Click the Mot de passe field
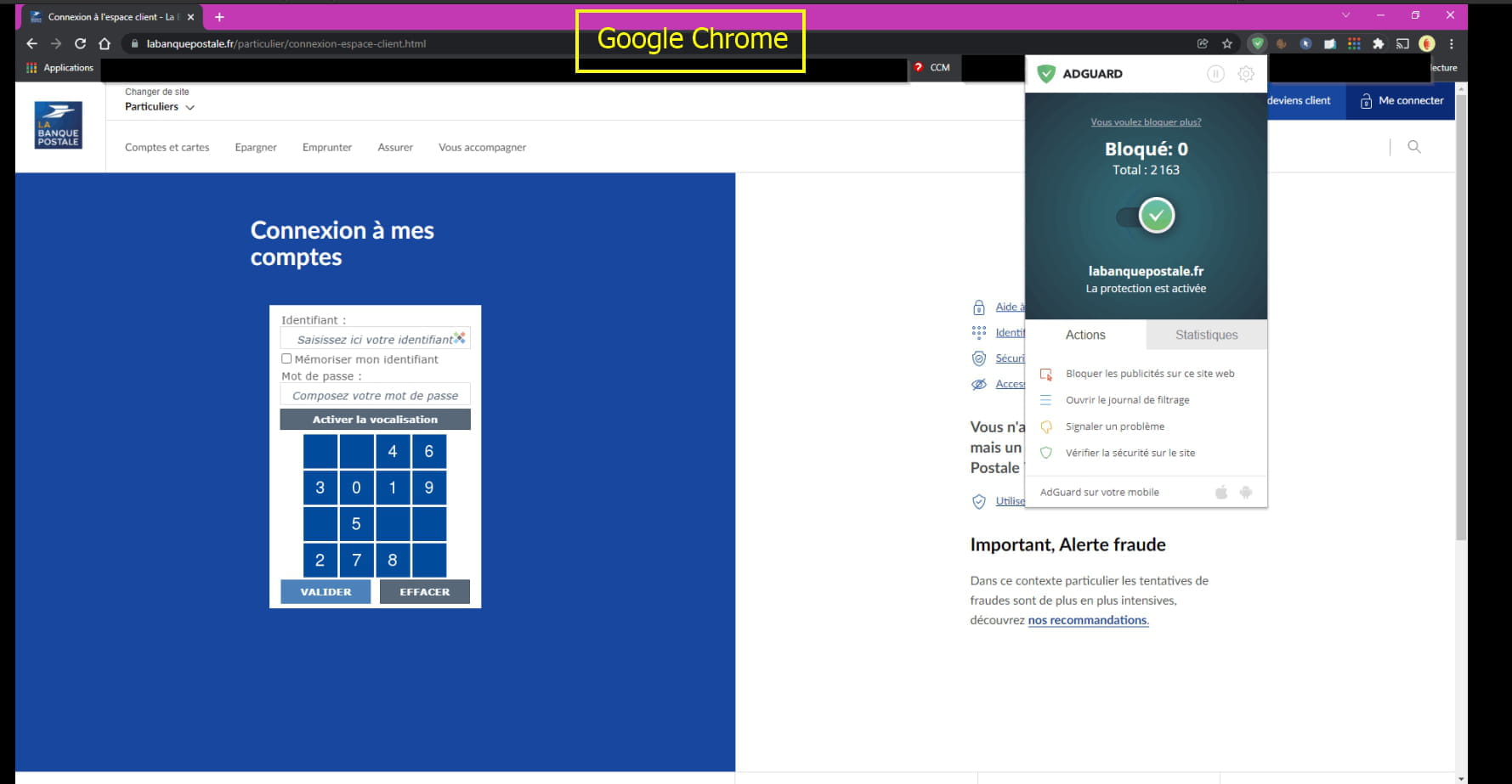The image size is (1512, 784). pos(375,395)
